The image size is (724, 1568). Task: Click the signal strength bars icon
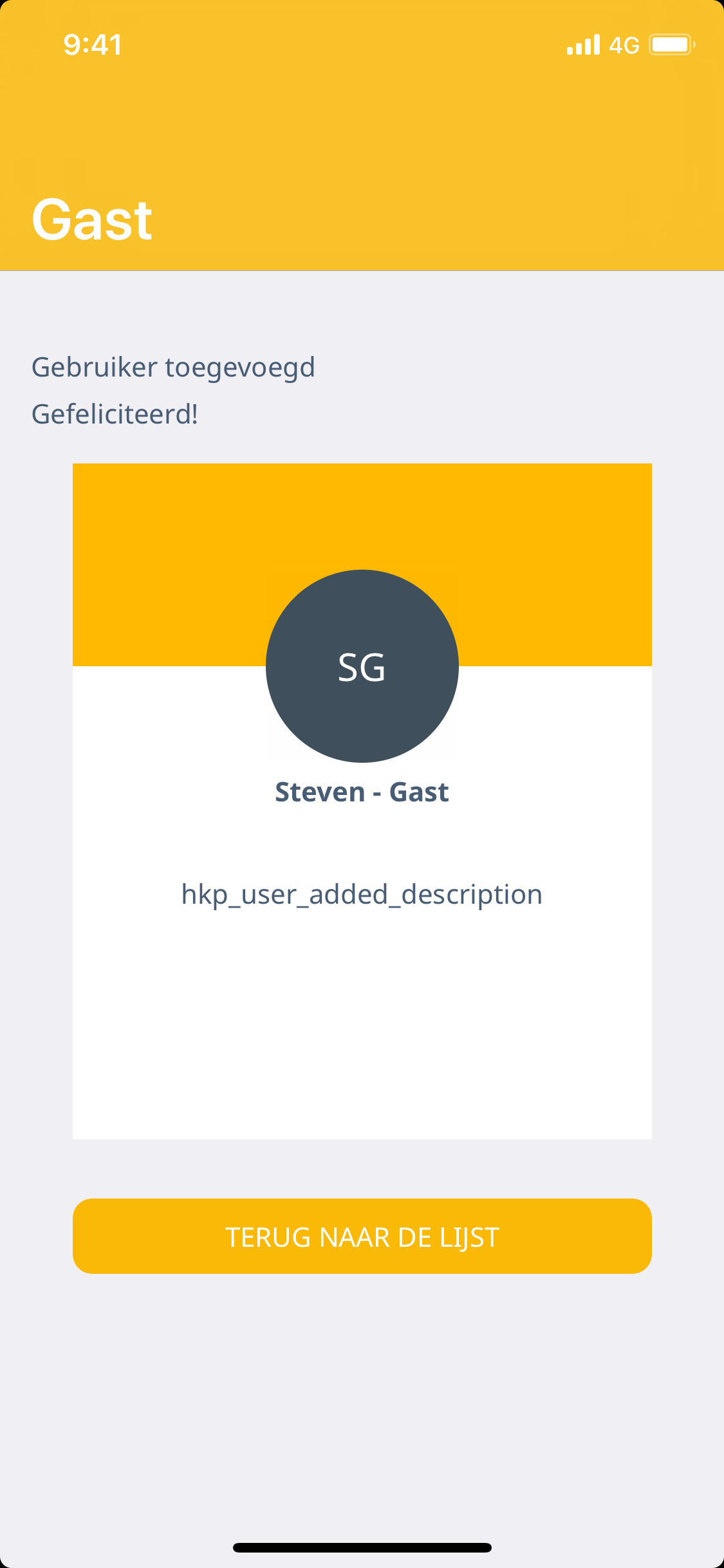tap(583, 45)
